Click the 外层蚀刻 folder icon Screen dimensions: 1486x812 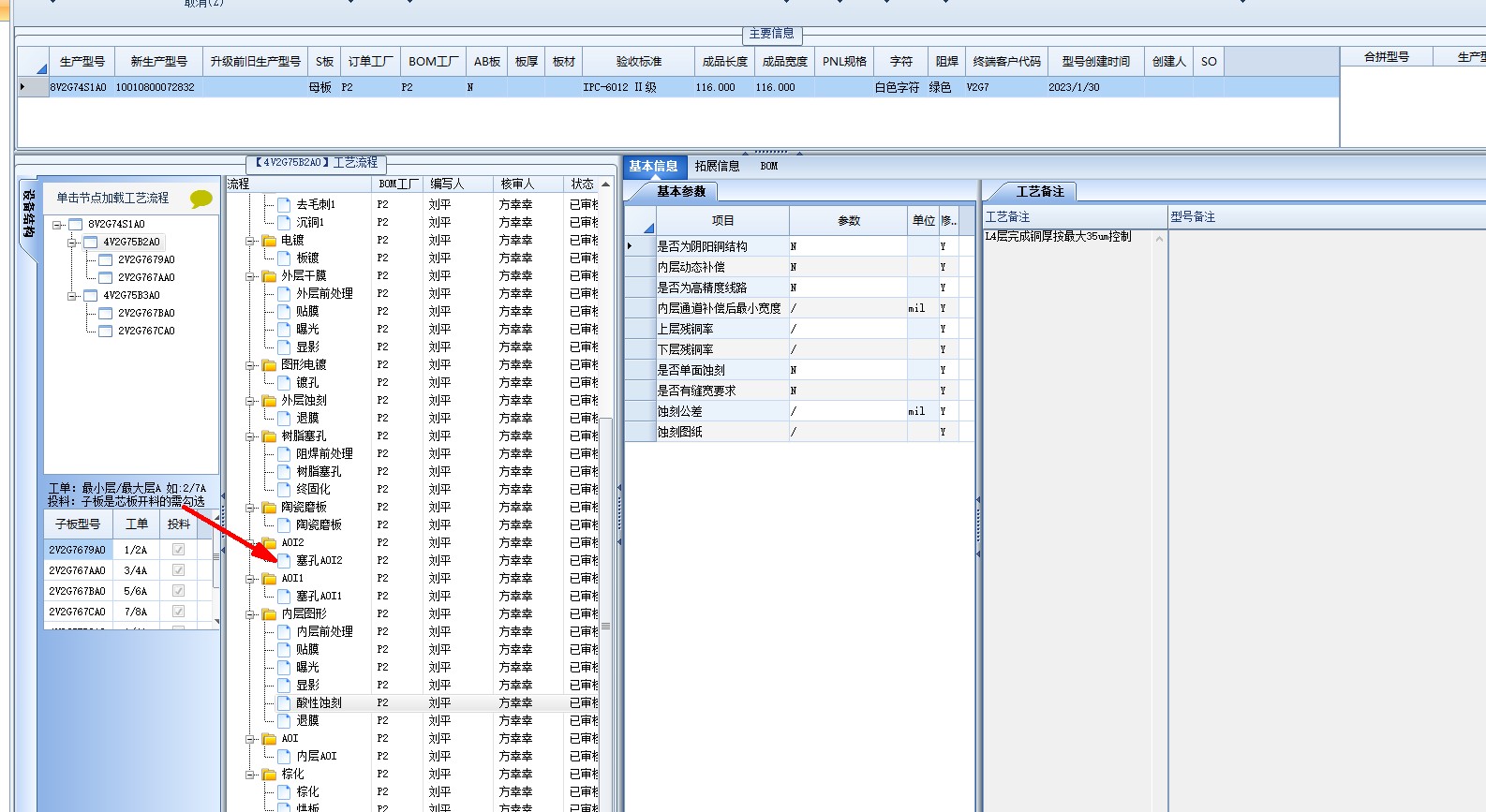tap(270, 401)
